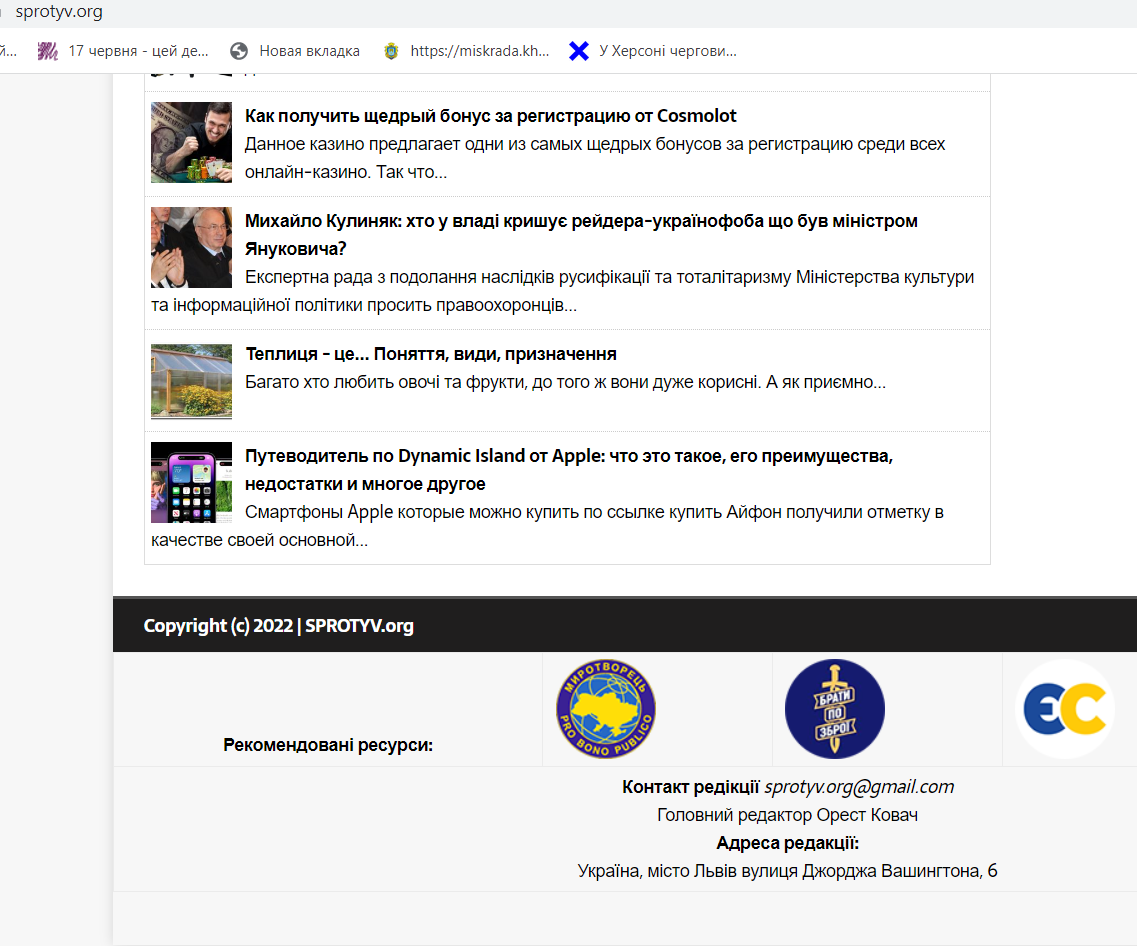Click the Myrotvorets globe logo
Viewport: 1137px width, 946px height.
(605, 708)
